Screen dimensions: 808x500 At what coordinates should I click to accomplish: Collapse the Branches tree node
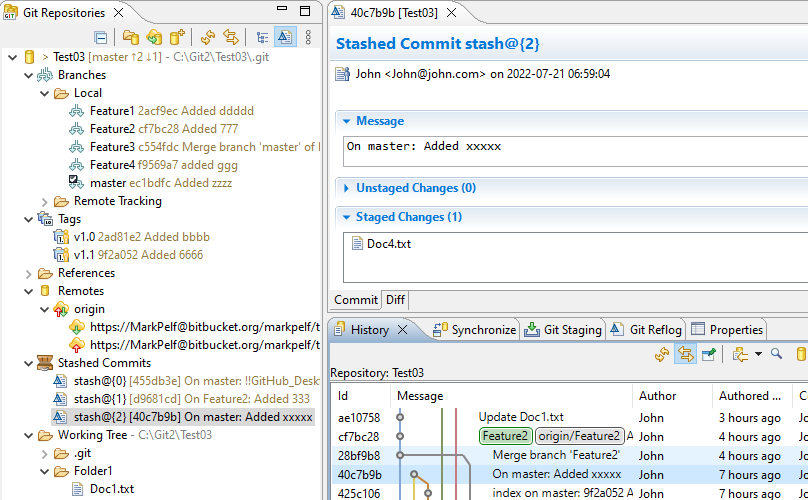(28, 75)
